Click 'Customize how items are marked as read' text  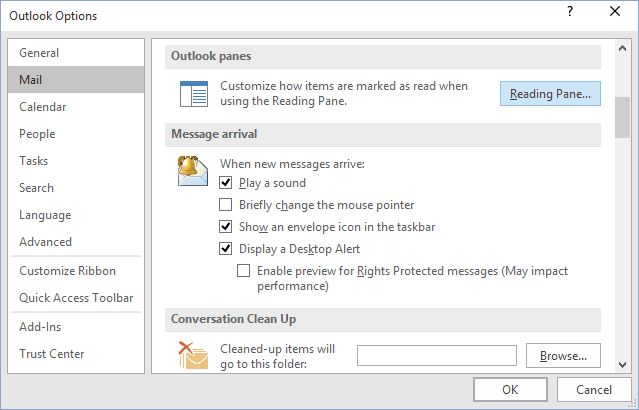click(344, 93)
